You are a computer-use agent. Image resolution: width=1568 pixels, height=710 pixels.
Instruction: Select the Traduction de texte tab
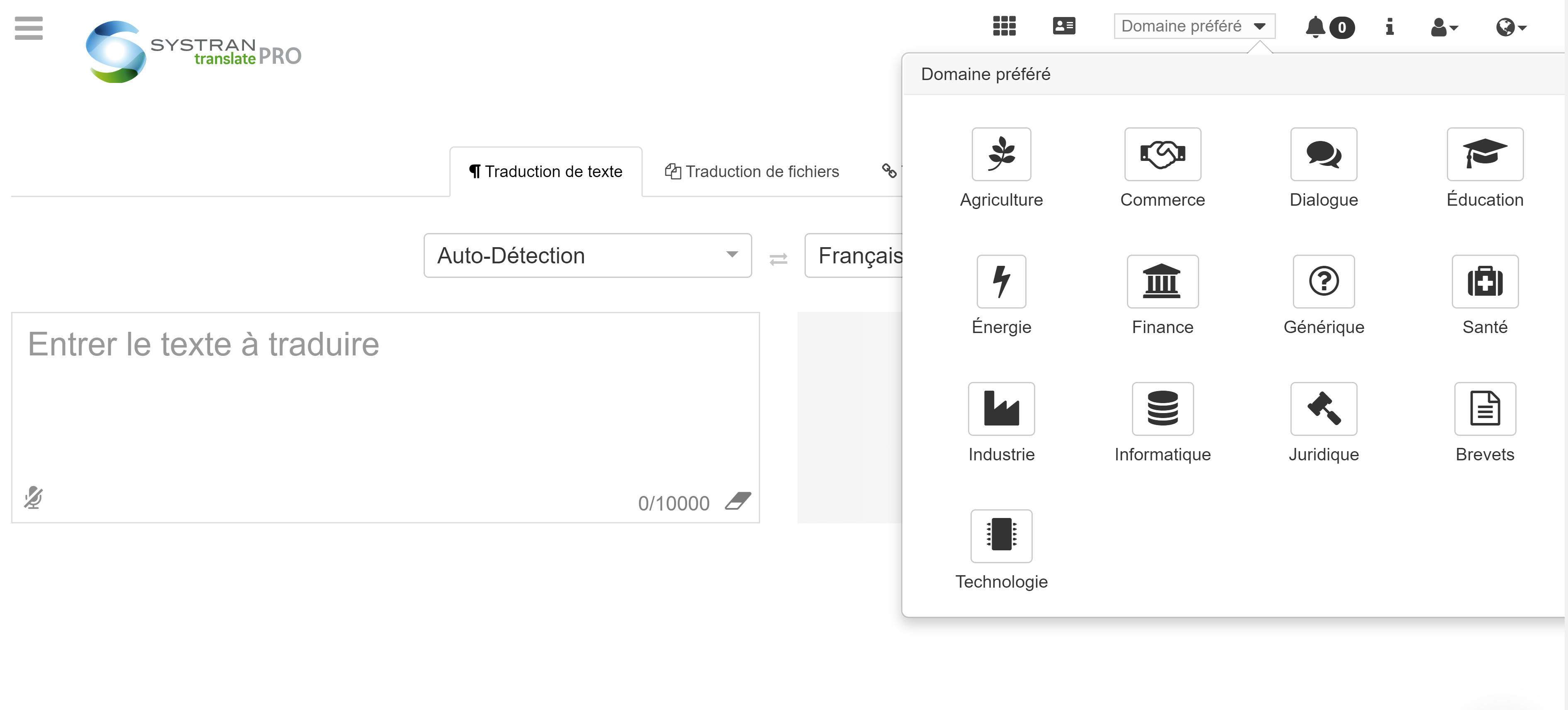[545, 172]
